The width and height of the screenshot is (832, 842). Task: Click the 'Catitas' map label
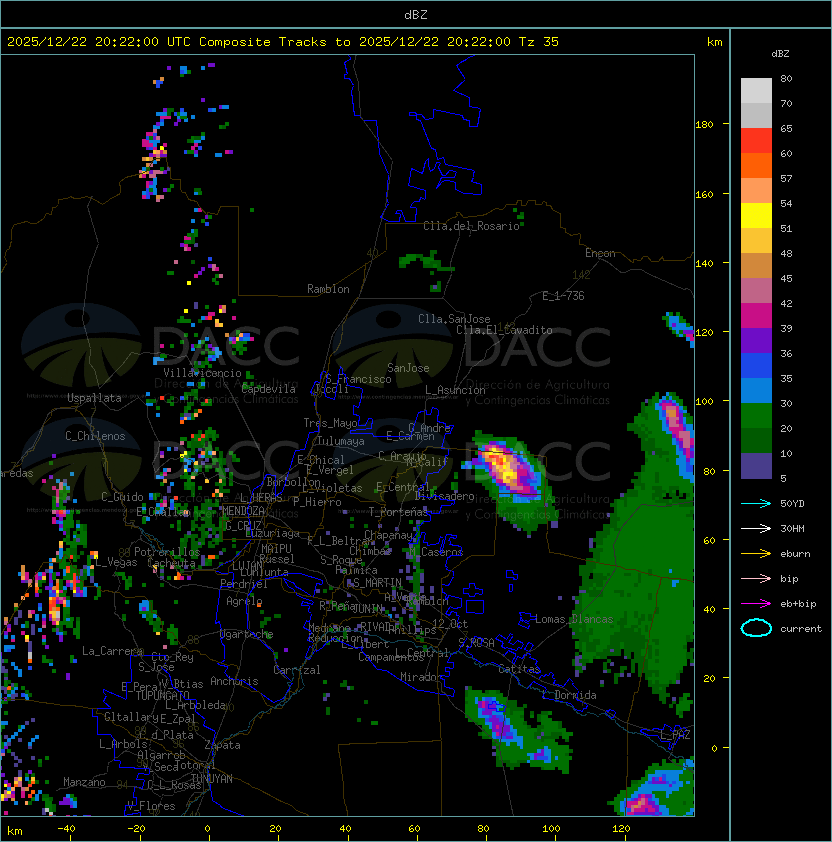click(519, 669)
